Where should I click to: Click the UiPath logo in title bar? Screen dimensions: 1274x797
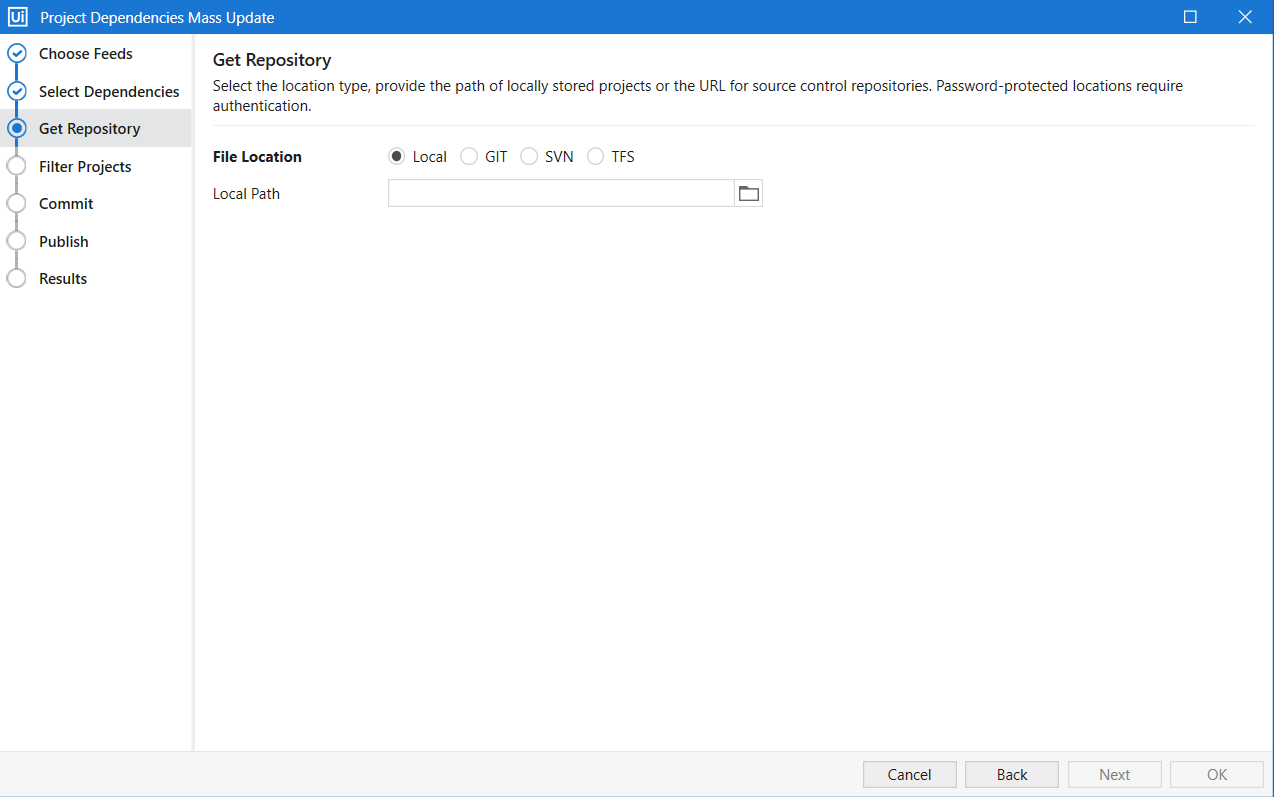17,17
